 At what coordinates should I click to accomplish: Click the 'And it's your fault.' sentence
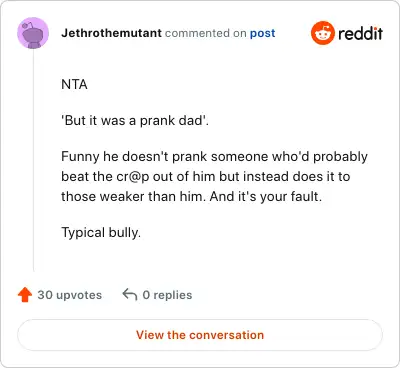pyautogui.click(x=266, y=196)
